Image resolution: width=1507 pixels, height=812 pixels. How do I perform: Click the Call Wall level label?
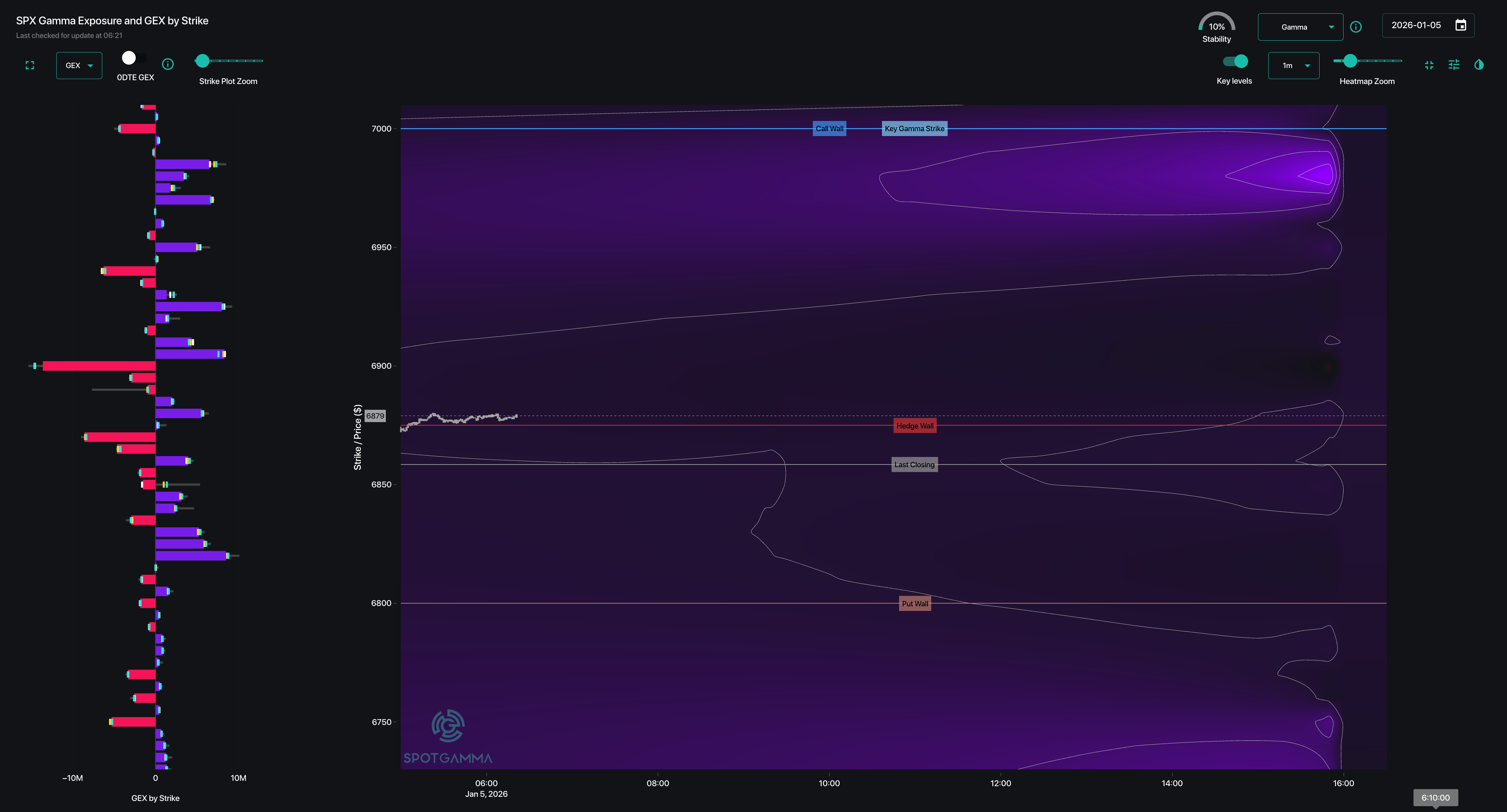pyautogui.click(x=829, y=129)
